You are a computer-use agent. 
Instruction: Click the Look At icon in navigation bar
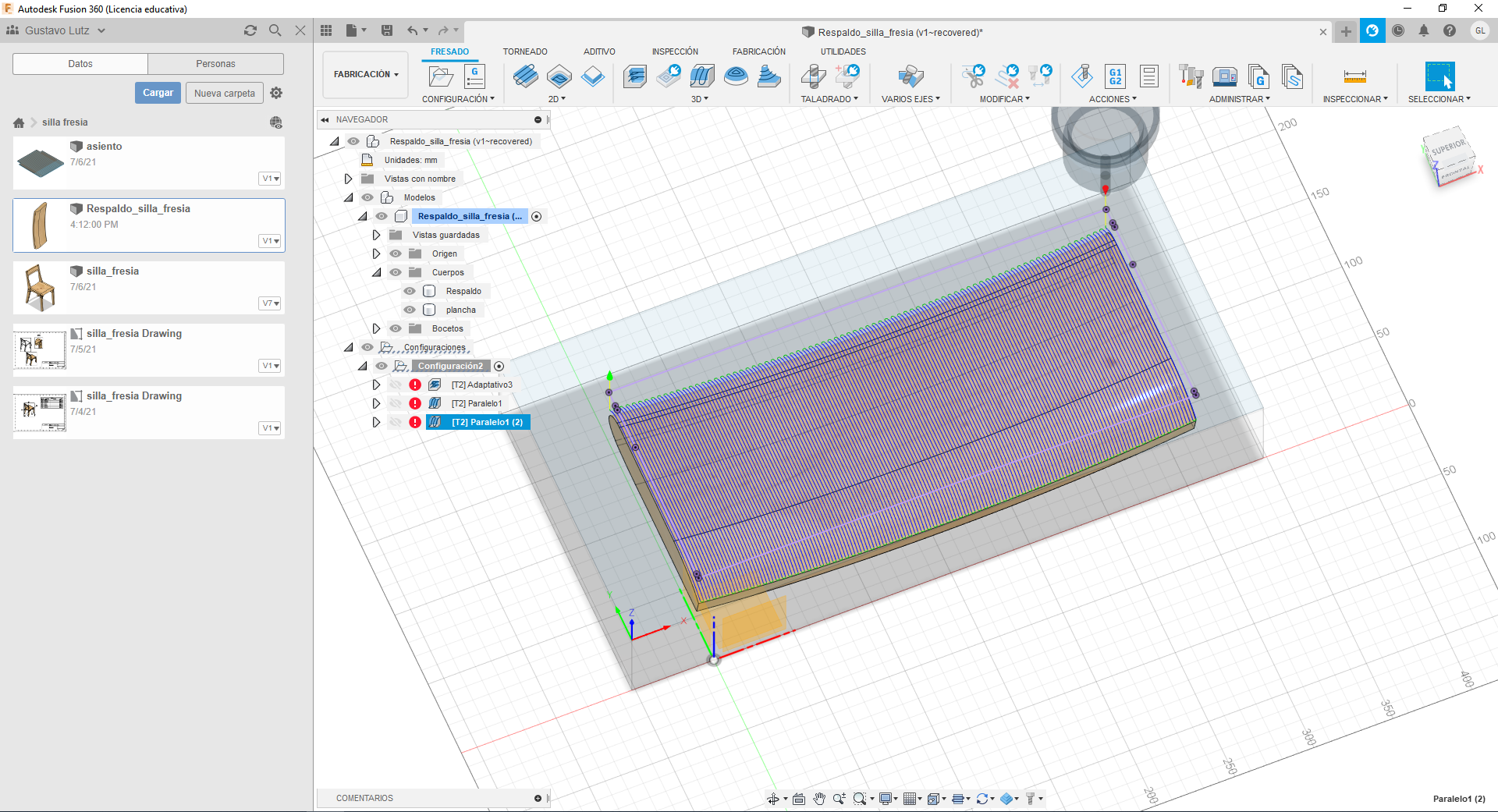coord(798,799)
